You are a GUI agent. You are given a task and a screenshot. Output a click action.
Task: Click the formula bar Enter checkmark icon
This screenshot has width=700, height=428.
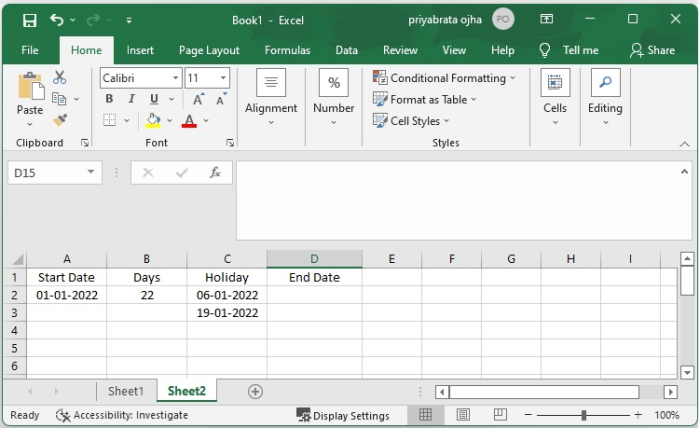[182, 173]
